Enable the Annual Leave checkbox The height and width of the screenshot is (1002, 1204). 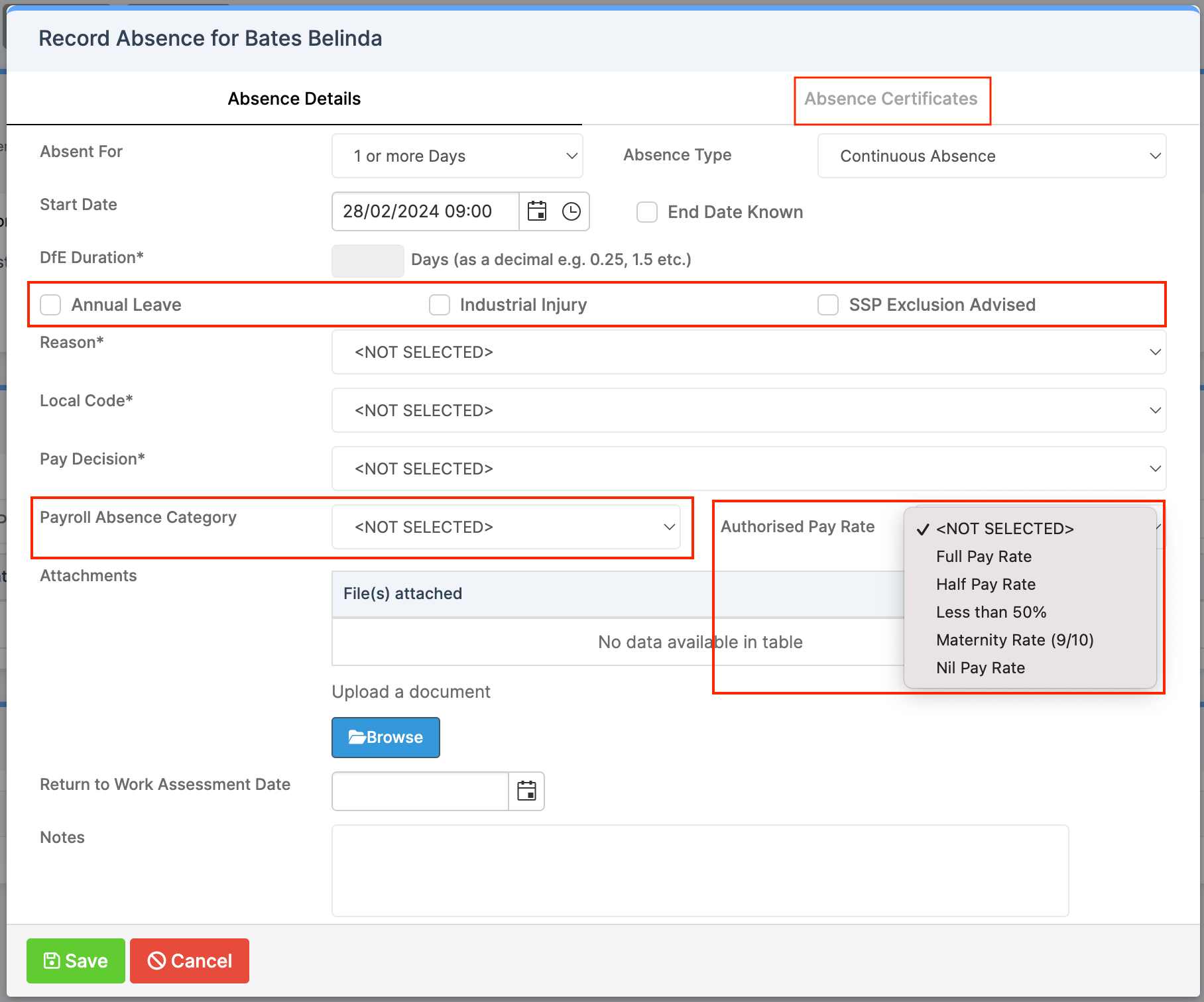point(50,304)
